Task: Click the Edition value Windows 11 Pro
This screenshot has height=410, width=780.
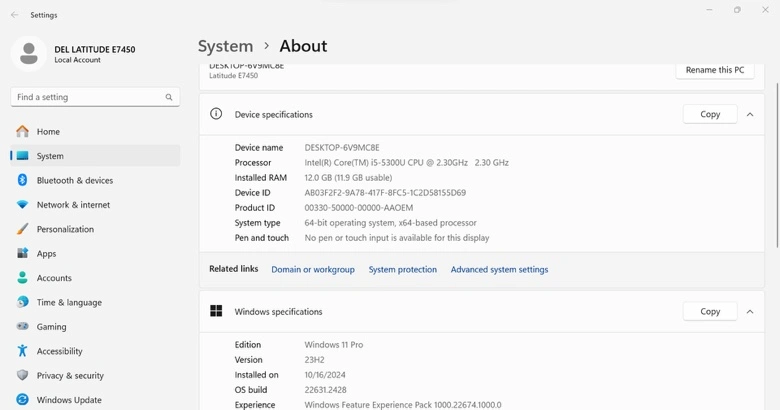Action: pyautogui.click(x=334, y=344)
